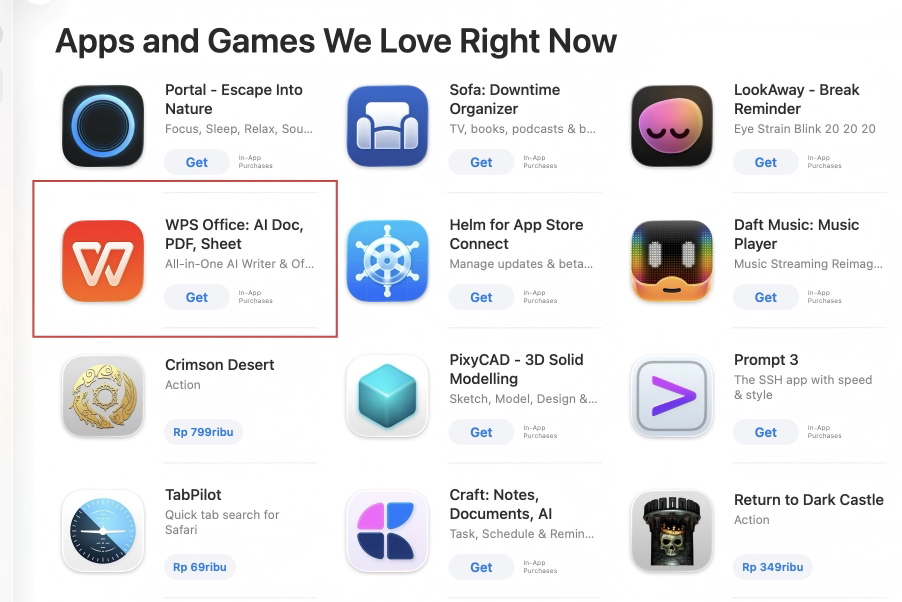This screenshot has height=602, width=902.
Task: Click the TabPilot compass gauge icon
Action: 103,531
